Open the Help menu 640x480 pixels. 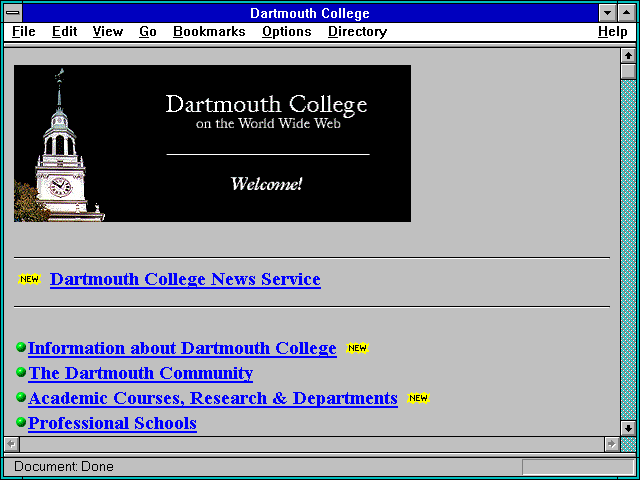pos(613,32)
